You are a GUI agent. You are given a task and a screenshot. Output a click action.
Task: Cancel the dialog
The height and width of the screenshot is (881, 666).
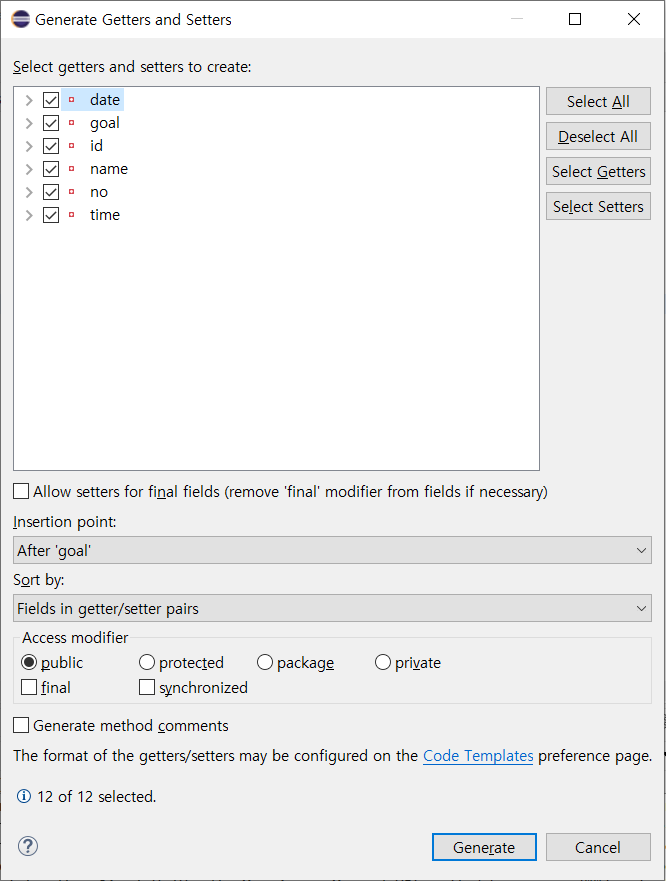coord(598,847)
